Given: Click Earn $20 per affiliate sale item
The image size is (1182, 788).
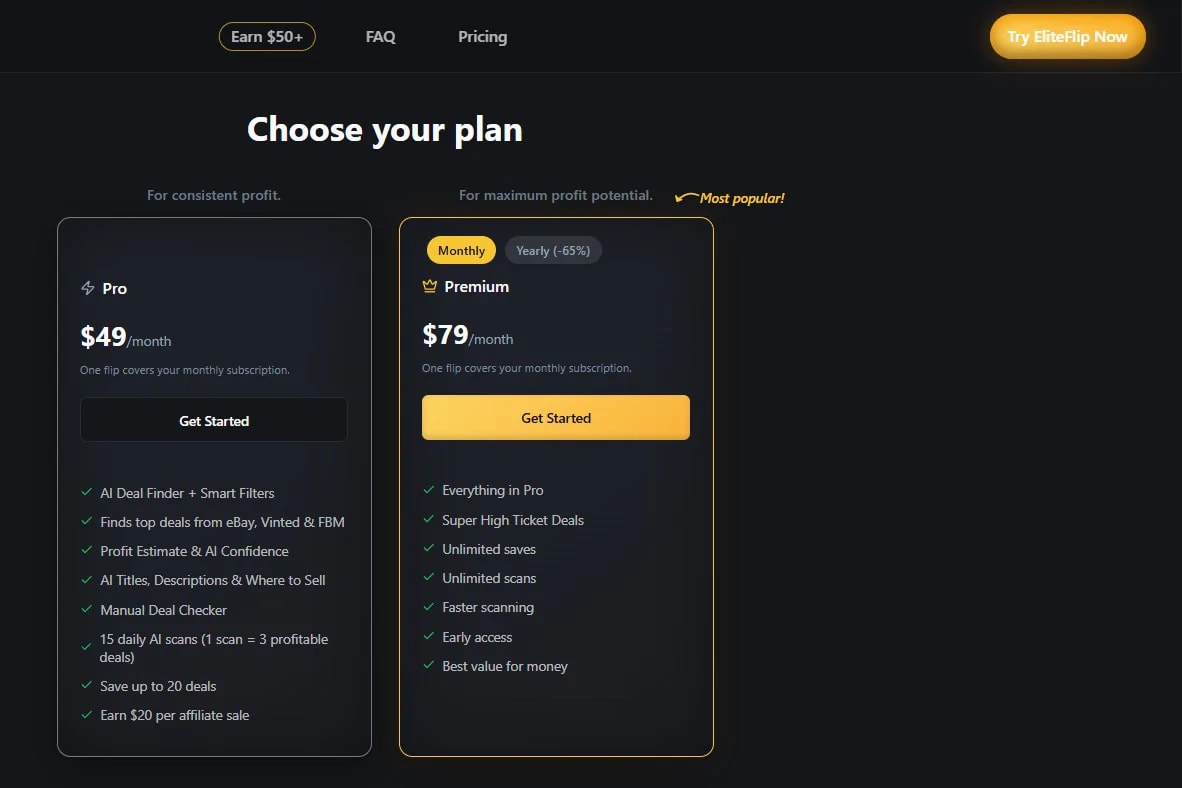Looking at the screenshot, I should pos(175,715).
